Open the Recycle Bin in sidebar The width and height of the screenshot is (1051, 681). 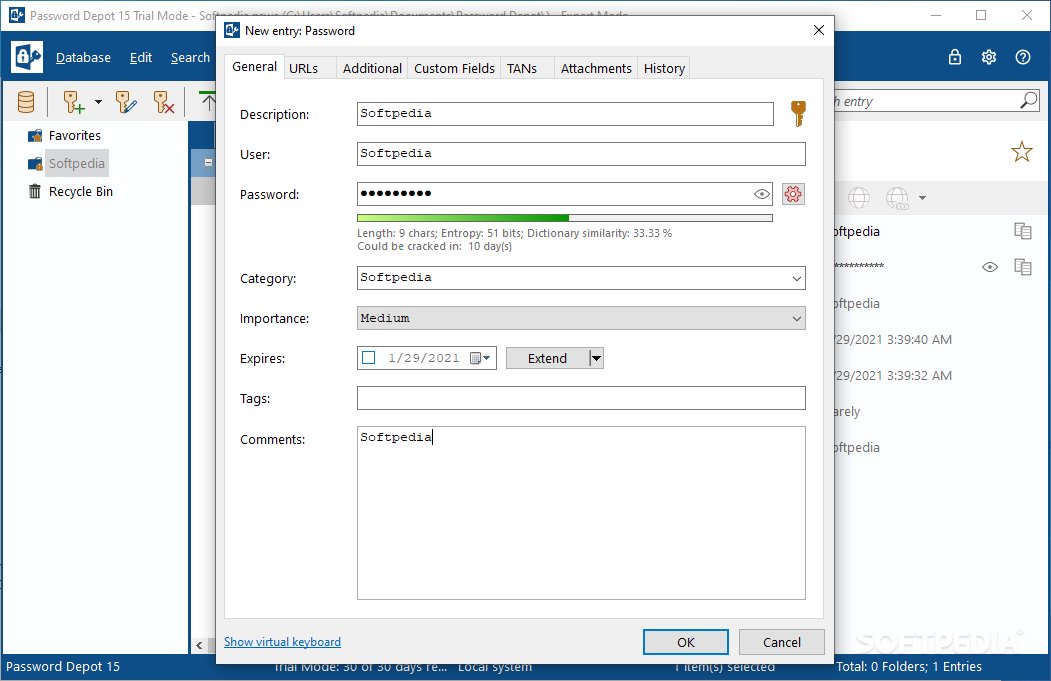click(80, 192)
